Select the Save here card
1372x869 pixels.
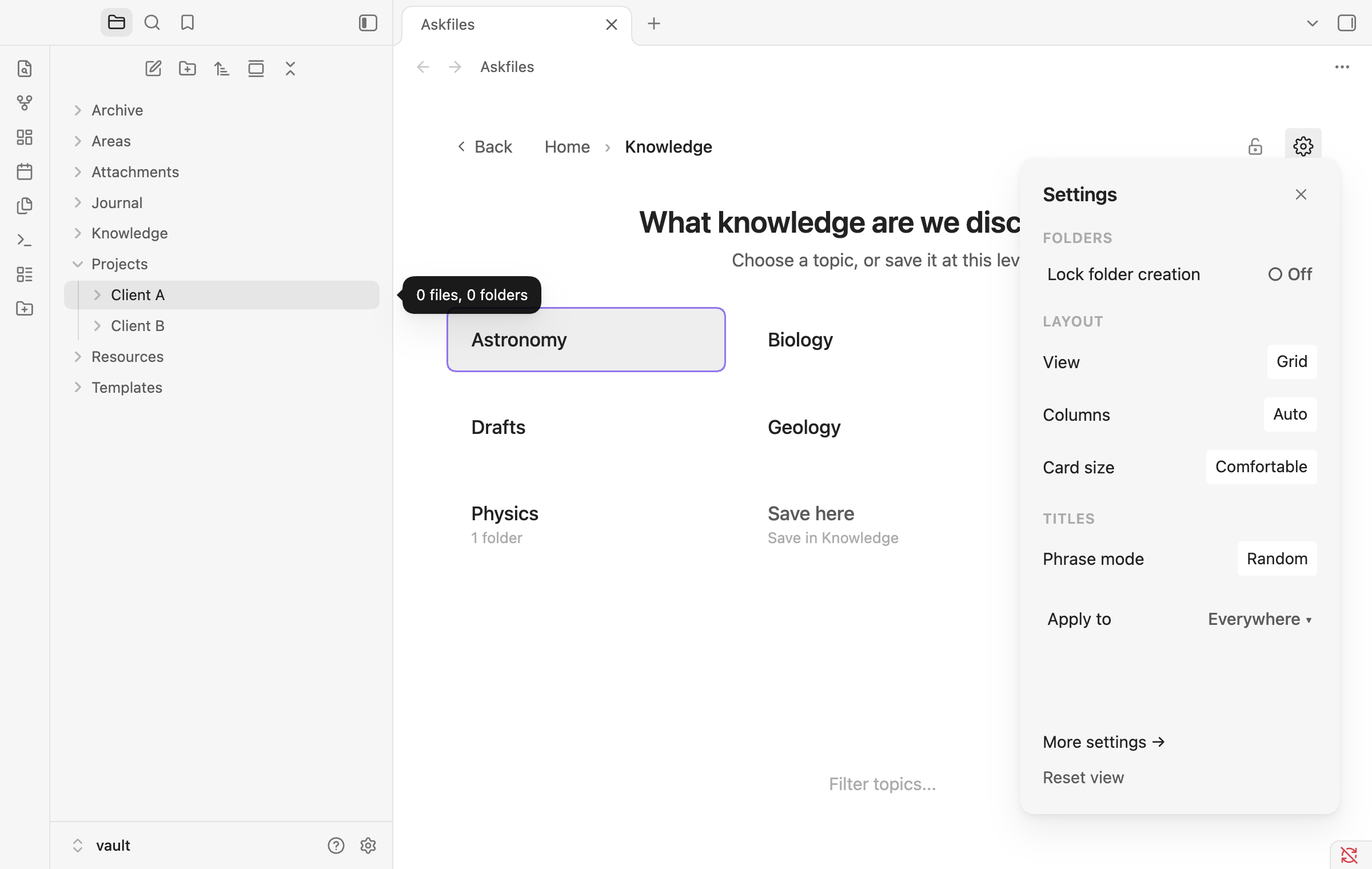(882, 524)
